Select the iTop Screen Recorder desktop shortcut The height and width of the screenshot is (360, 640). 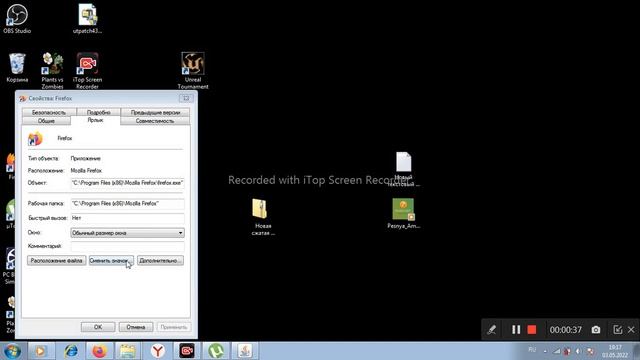pyautogui.click(x=87, y=70)
